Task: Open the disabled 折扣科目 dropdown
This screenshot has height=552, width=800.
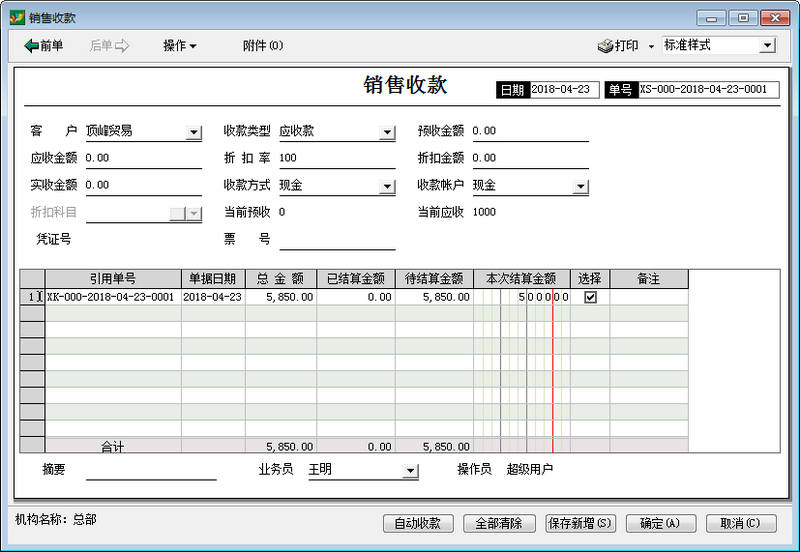Action: tap(193, 213)
